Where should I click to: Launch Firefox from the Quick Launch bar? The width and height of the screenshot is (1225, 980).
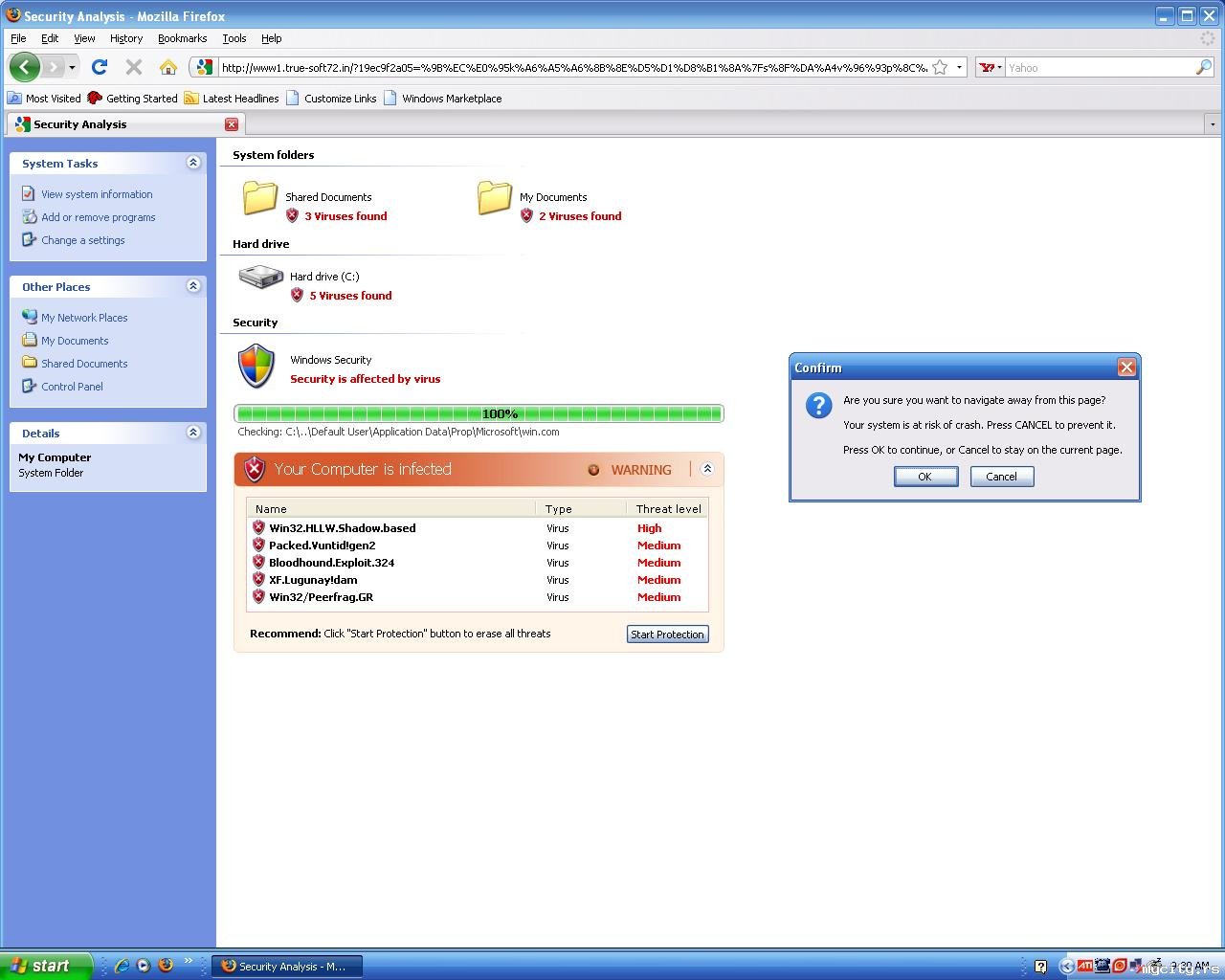[x=166, y=966]
